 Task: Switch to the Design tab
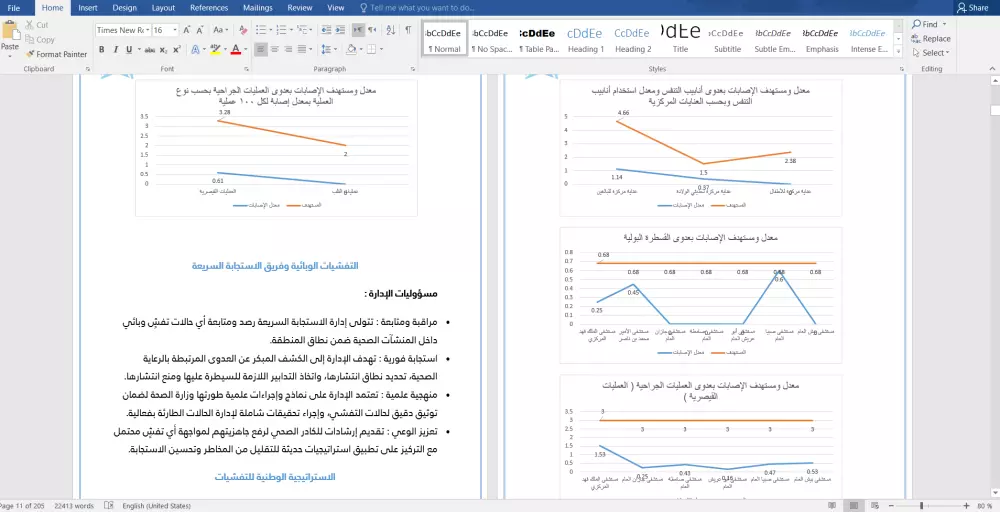coord(124,8)
